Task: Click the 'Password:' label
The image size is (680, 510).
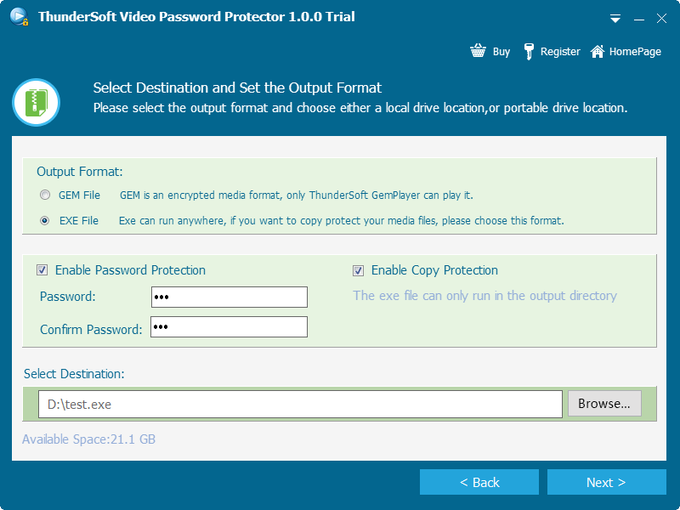Action: (68, 297)
